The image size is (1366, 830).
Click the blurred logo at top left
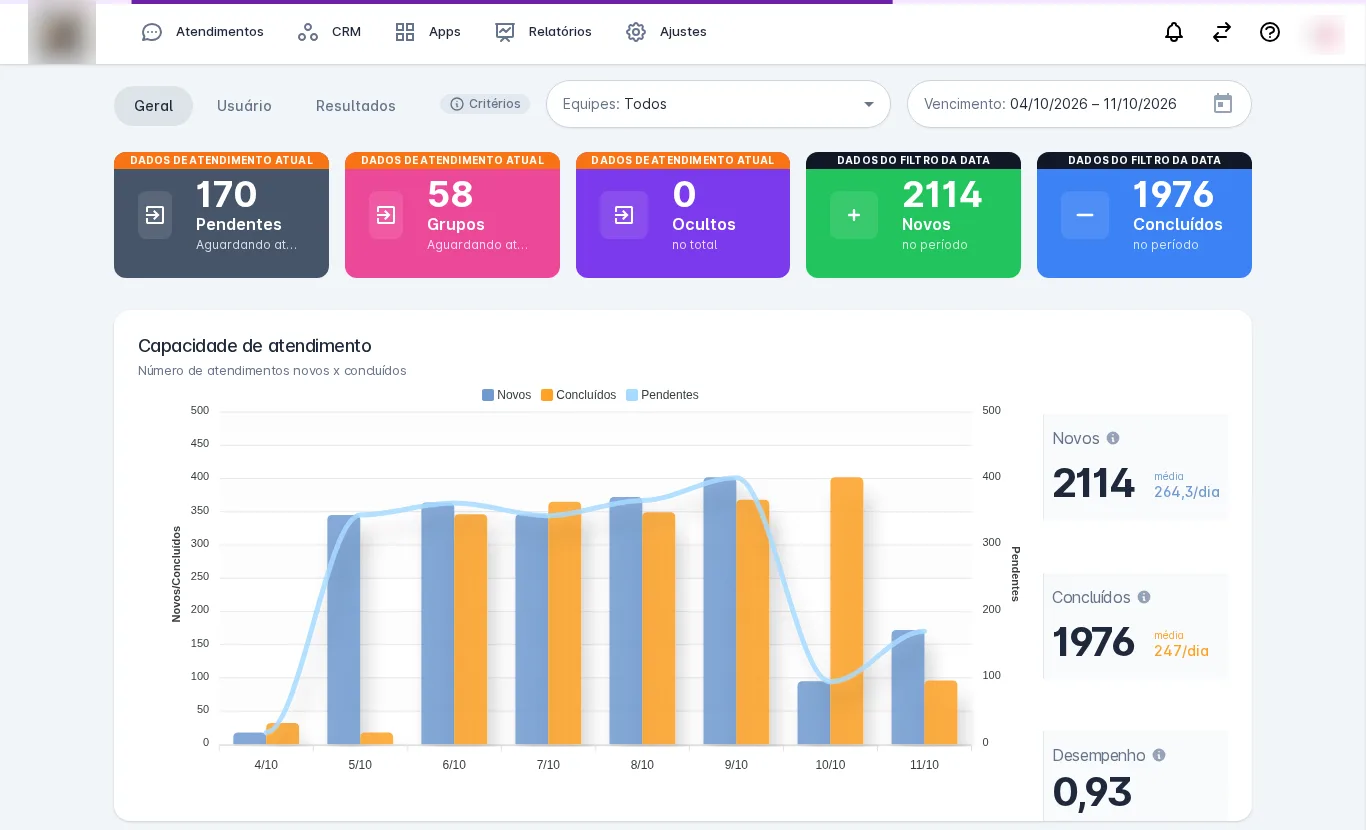coord(62,33)
